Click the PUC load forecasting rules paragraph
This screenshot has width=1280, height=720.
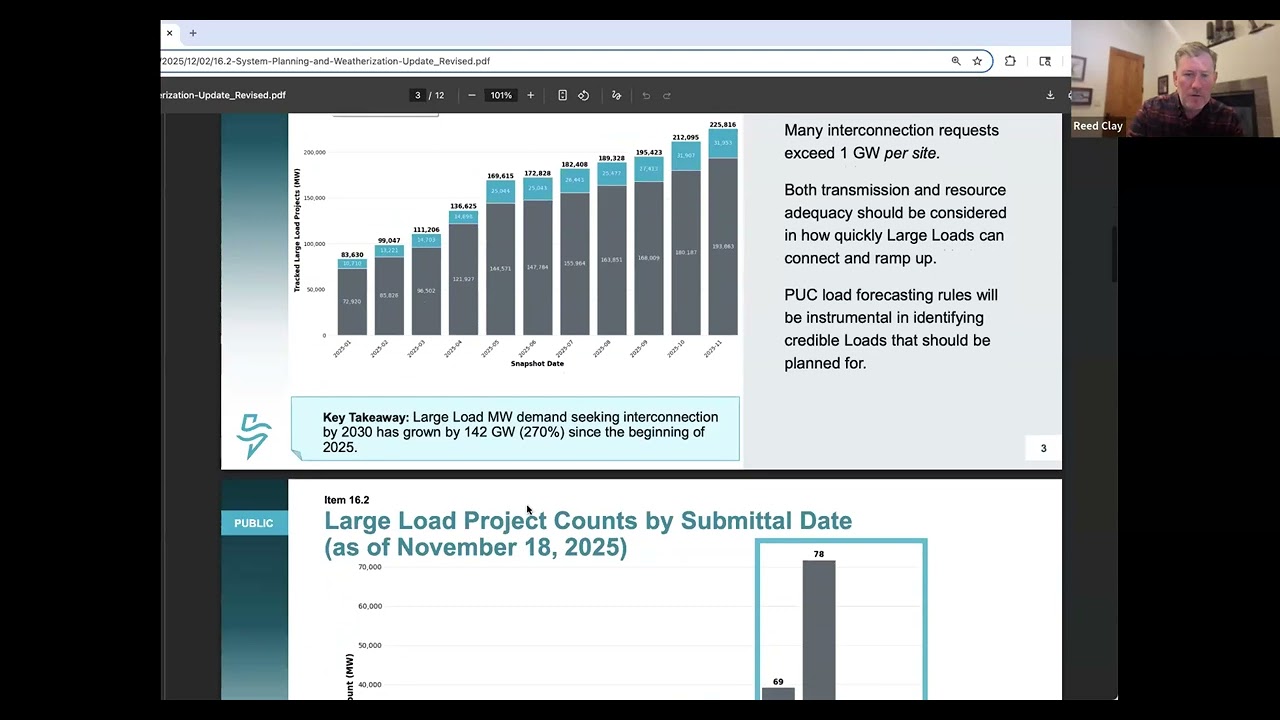pyautogui.click(x=891, y=329)
